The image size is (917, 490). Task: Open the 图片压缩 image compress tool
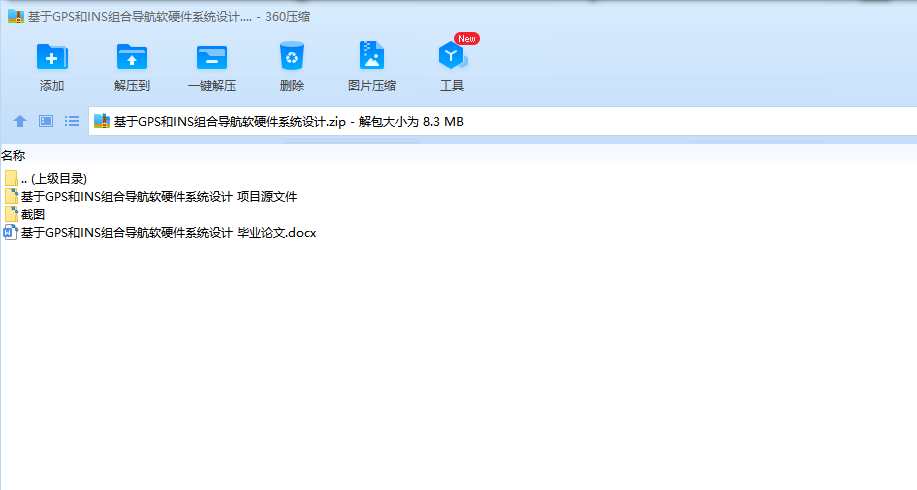coord(371,56)
